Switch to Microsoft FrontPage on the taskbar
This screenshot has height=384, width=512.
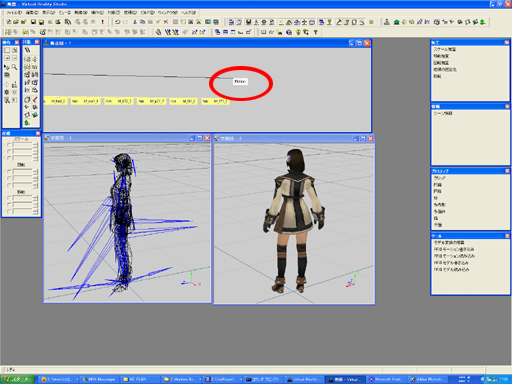(387, 379)
